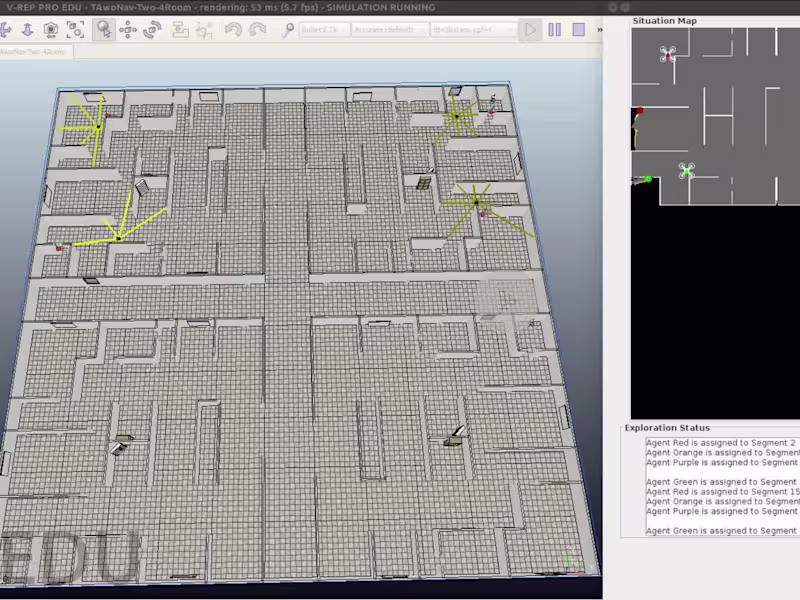This screenshot has height=600, width=800.
Task: Click the redo arrow icon
Action: 258,29
